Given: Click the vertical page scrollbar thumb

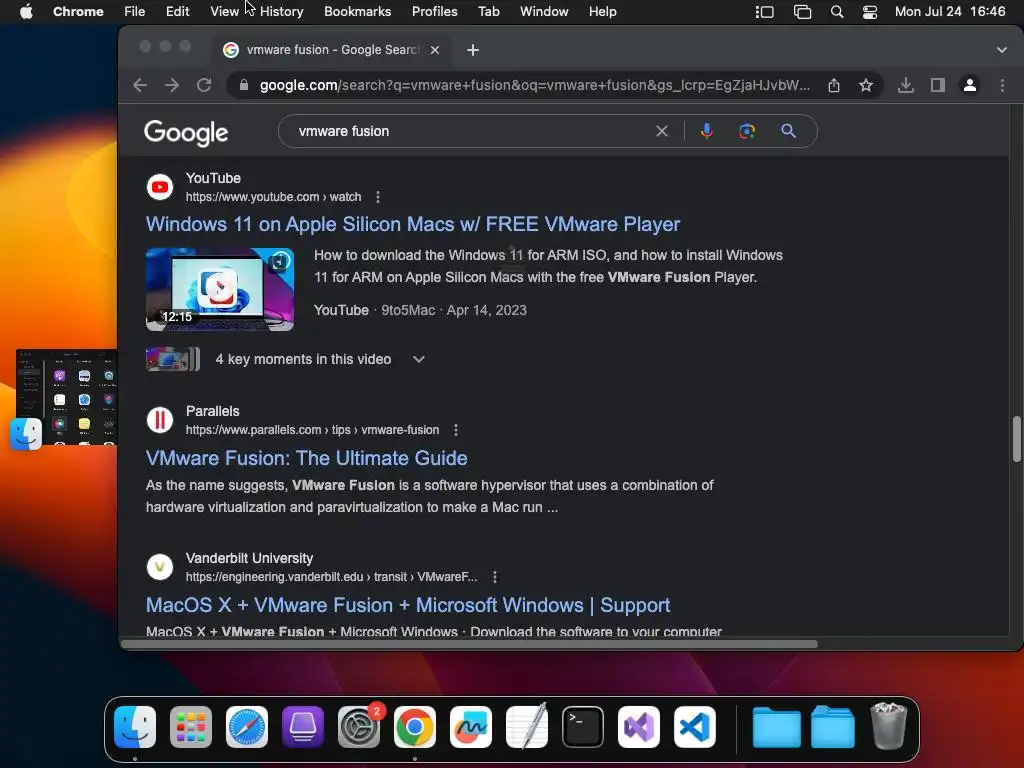Looking at the screenshot, I should tap(1016, 439).
